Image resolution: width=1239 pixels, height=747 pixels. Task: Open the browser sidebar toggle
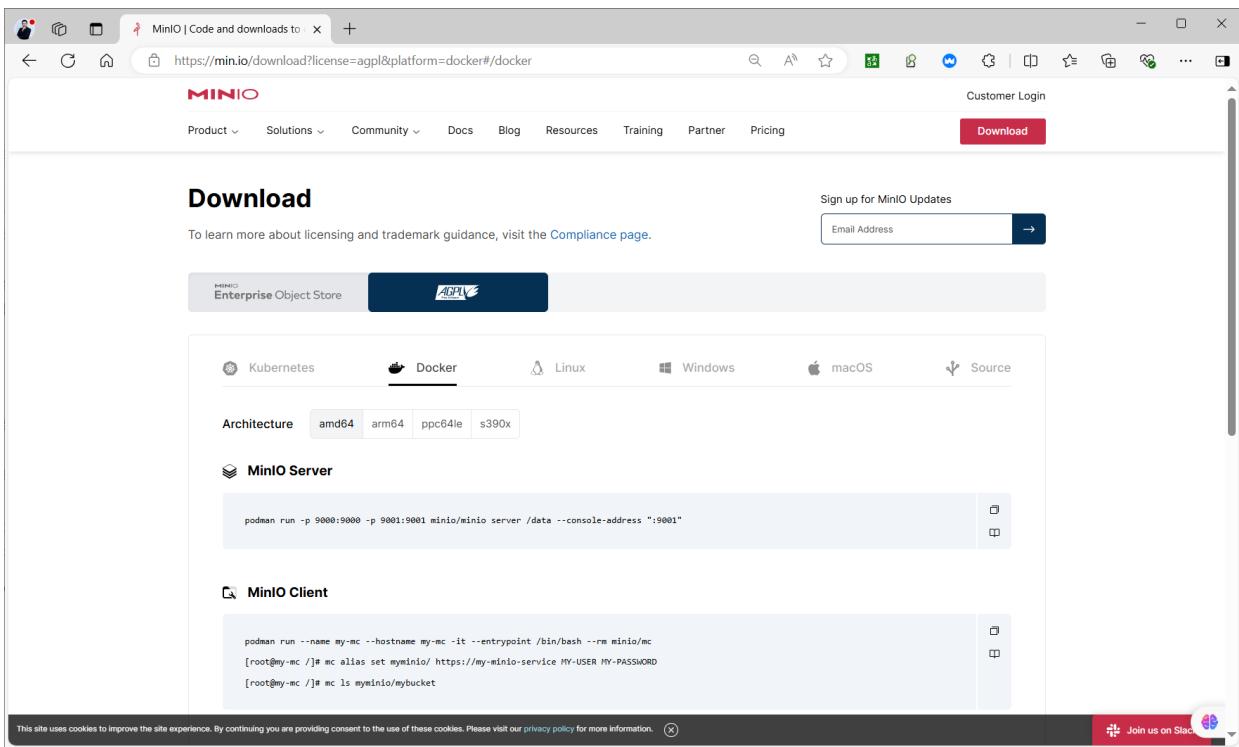(x=1221, y=60)
